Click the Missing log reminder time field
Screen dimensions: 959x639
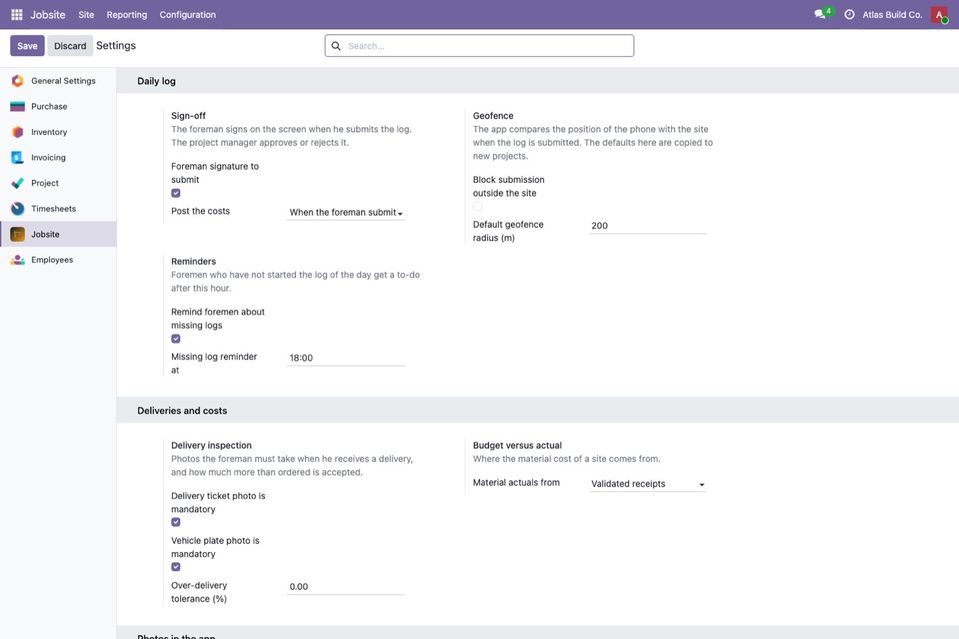click(x=346, y=358)
